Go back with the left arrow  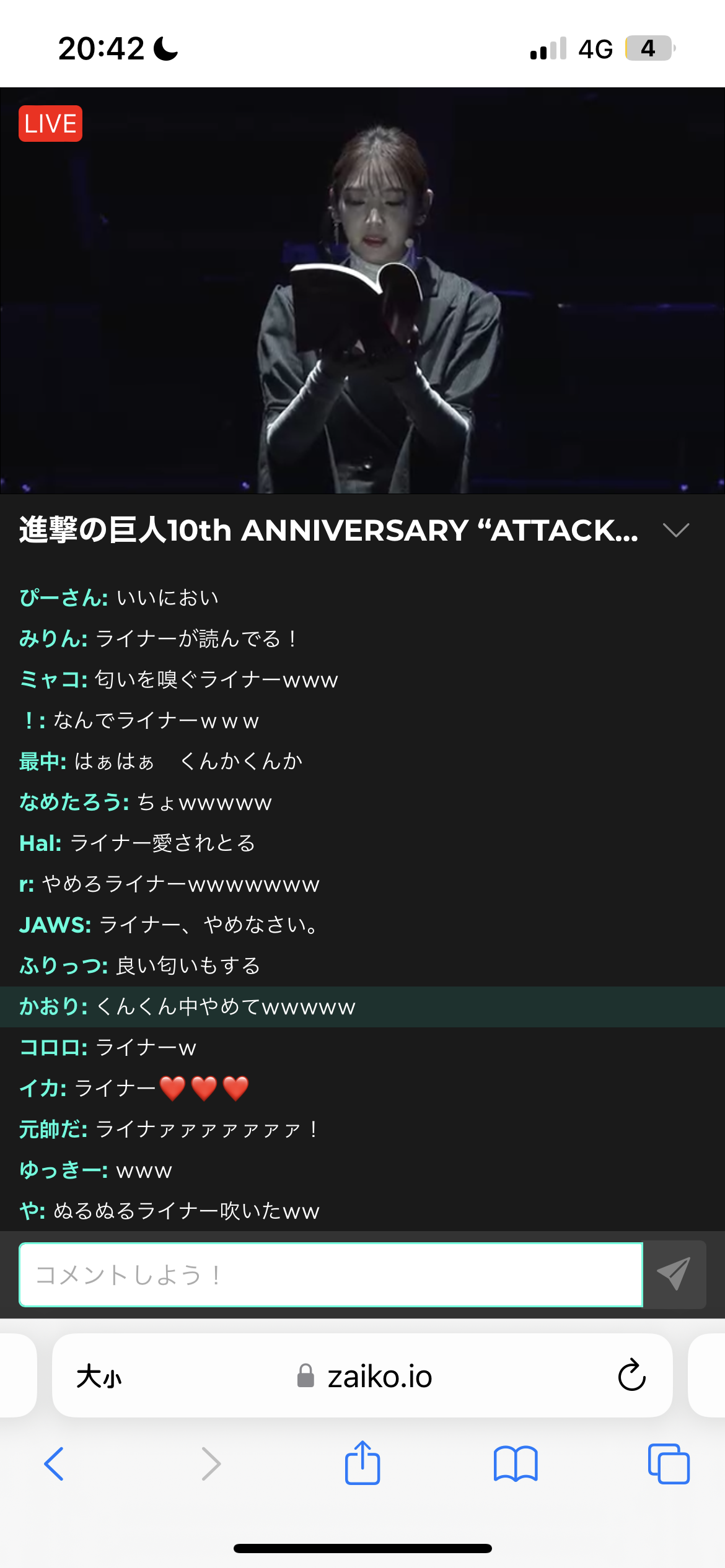[54, 1464]
